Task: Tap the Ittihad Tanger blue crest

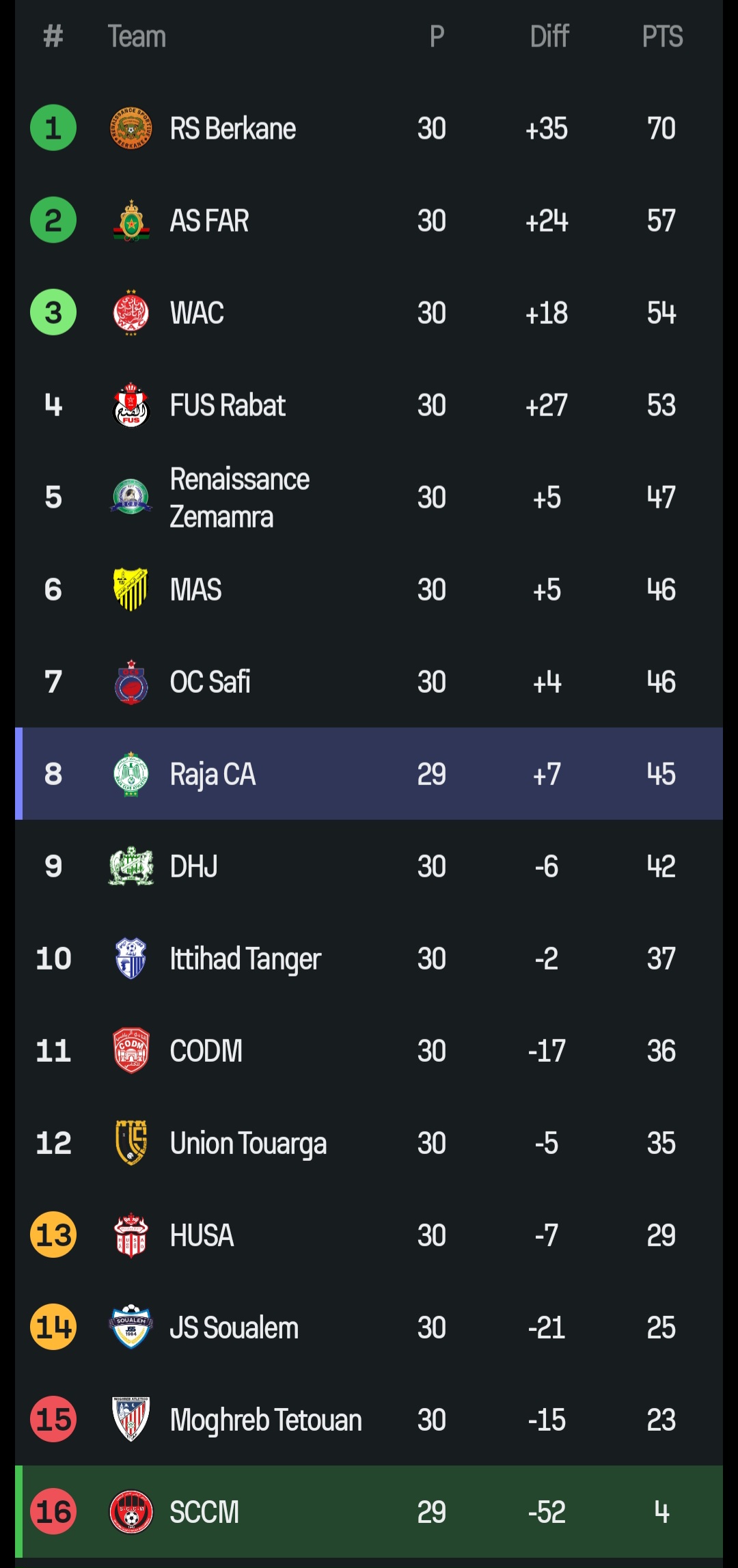Action: [131, 959]
